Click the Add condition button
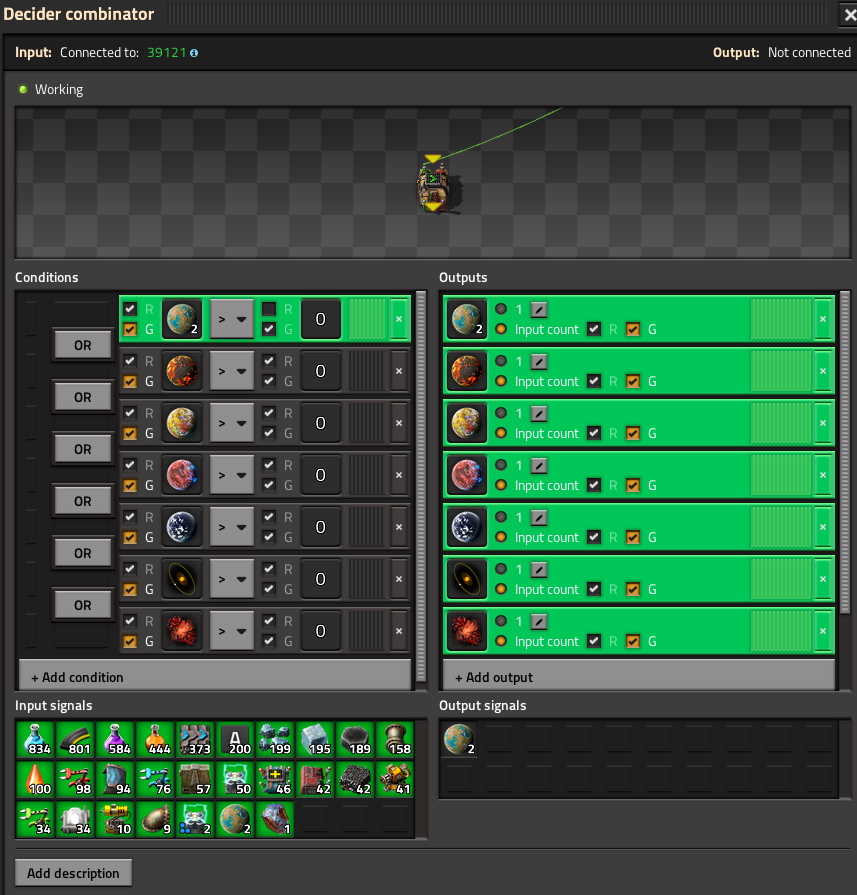Viewport: 857px width, 895px height. (215, 677)
